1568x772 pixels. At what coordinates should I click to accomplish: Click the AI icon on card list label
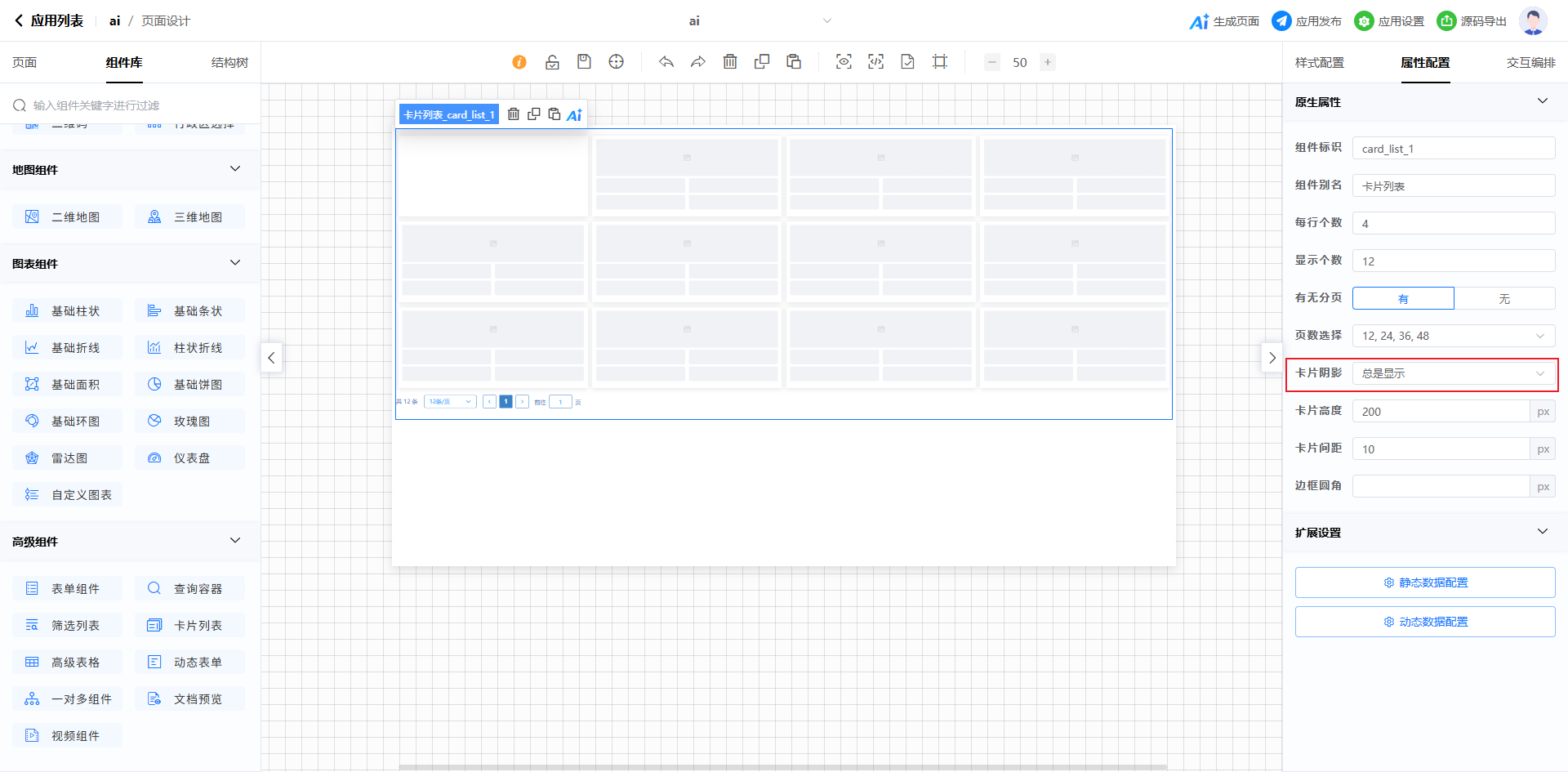tap(574, 115)
